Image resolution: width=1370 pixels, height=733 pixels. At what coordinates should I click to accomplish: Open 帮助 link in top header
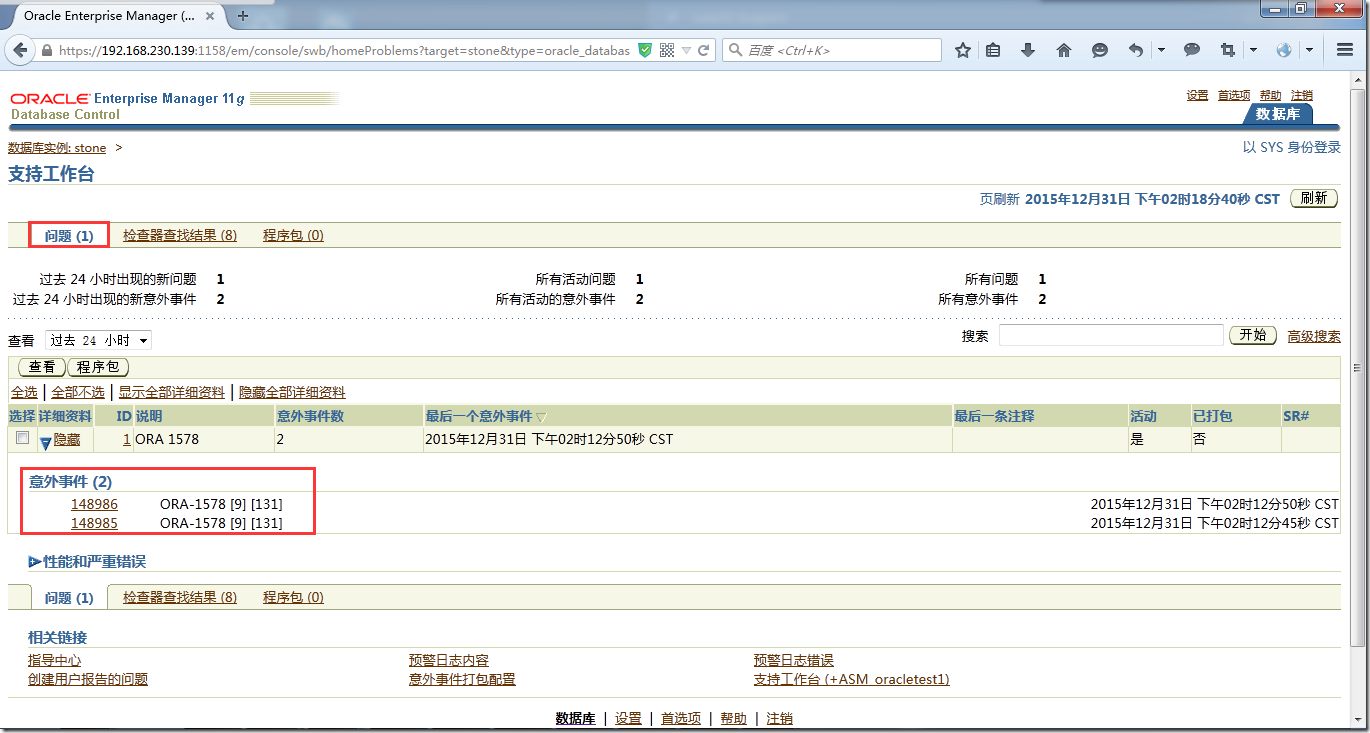point(1270,95)
